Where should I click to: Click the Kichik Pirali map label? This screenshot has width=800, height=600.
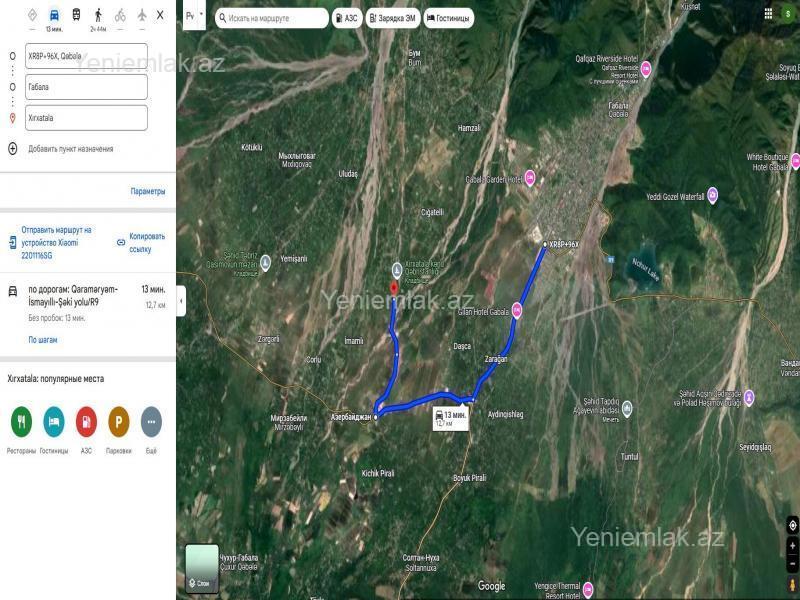378,473
